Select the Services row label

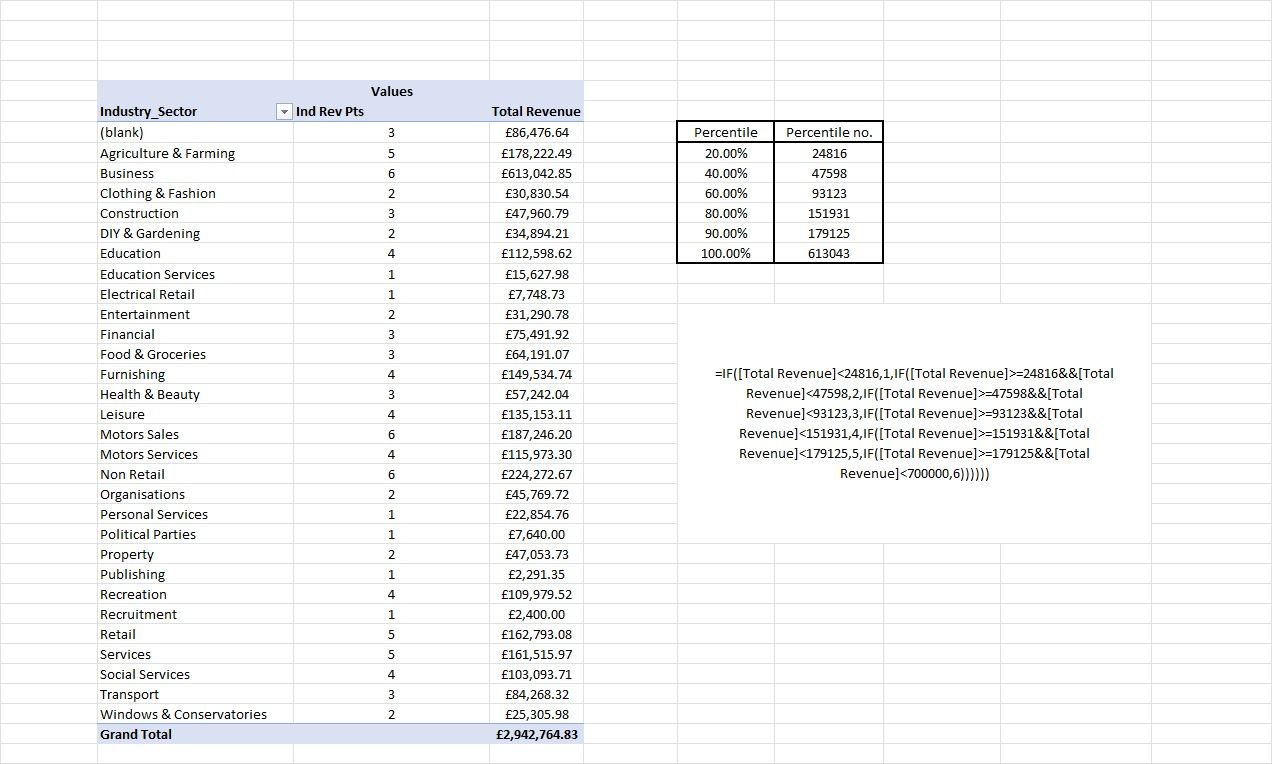pyautogui.click(x=195, y=654)
